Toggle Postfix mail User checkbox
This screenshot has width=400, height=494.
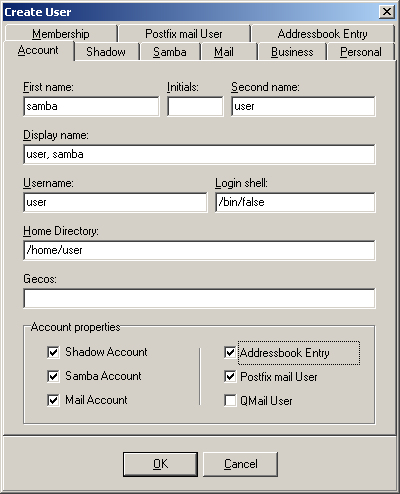click(x=230, y=377)
